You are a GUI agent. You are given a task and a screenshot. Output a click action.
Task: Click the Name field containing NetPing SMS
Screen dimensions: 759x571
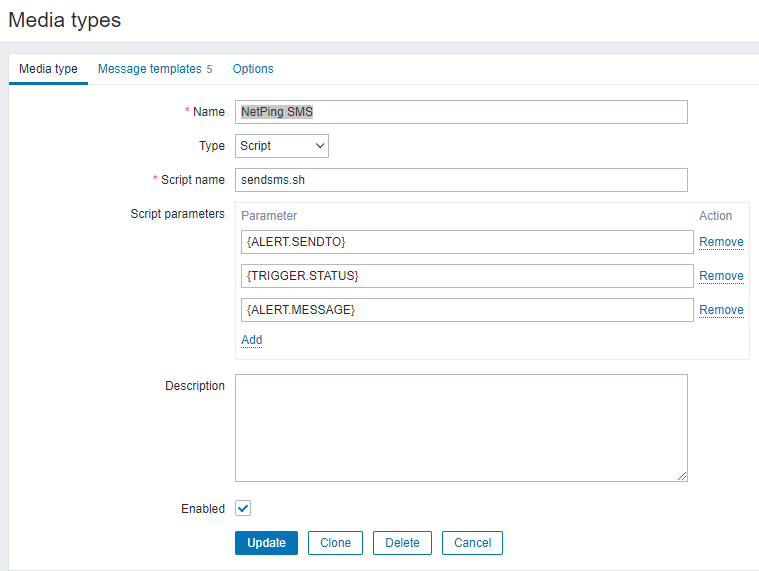(461, 112)
